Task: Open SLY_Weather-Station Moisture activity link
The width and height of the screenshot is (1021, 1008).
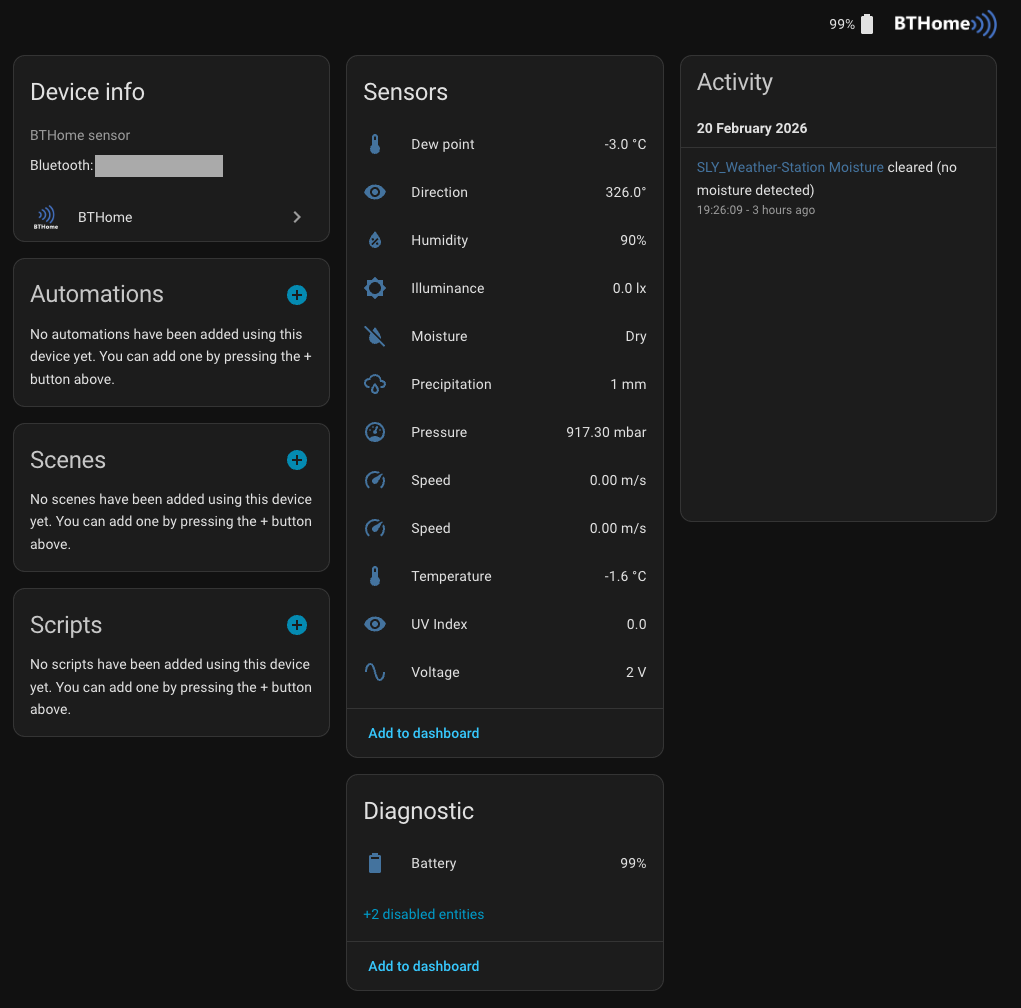Action: point(790,167)
